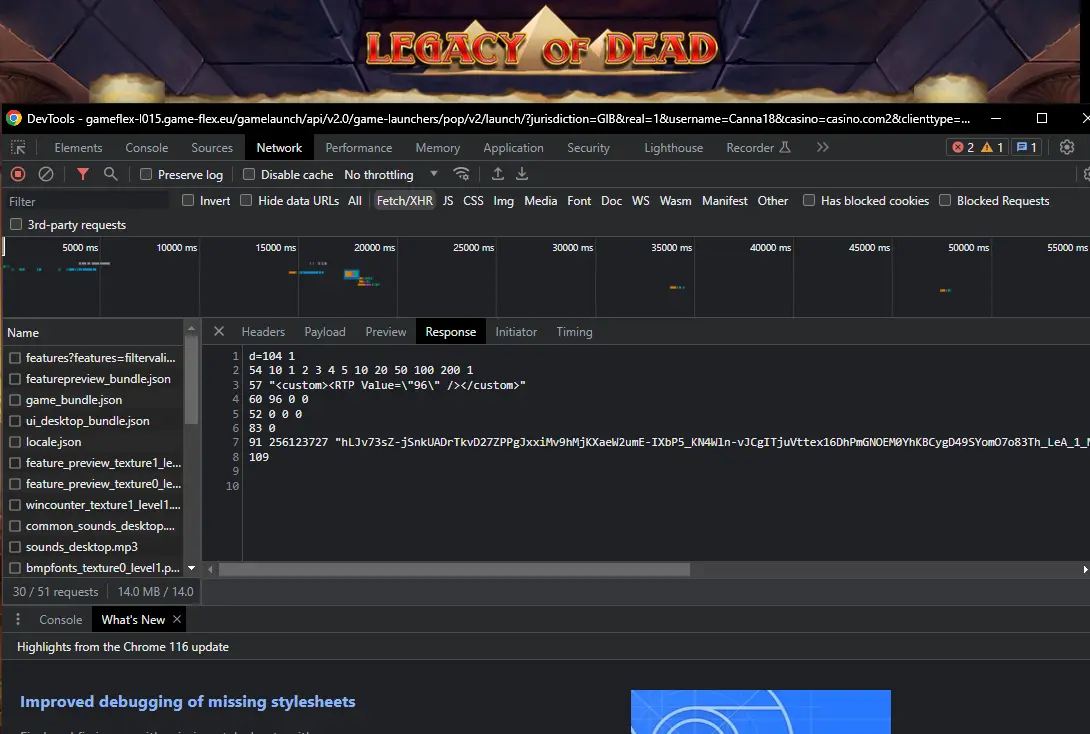Filter by All request types
The image size is (1090, 734).
pos(355,200)
